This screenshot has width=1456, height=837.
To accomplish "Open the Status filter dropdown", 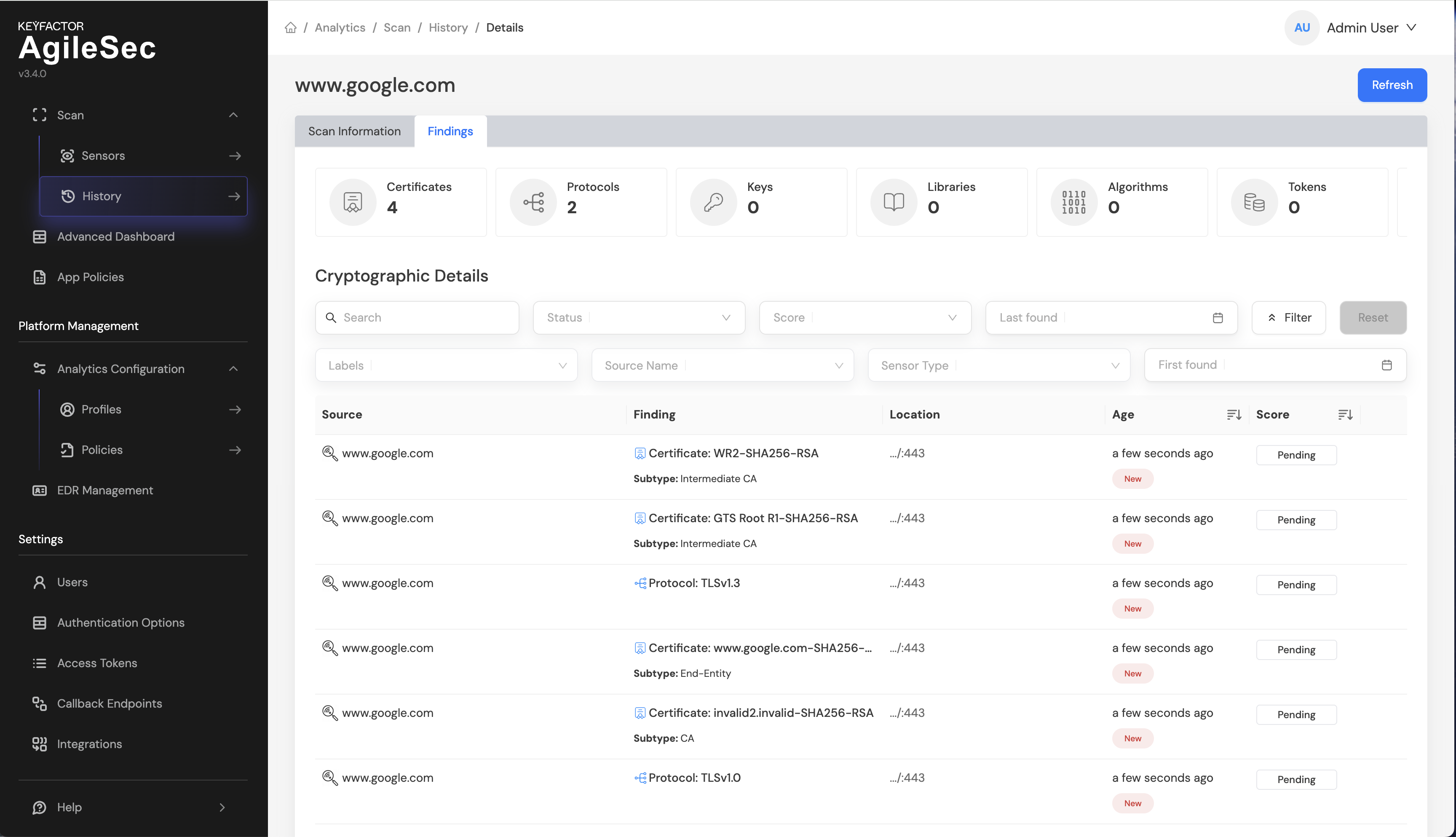I will pyautogui.click(x=638, y=318).
